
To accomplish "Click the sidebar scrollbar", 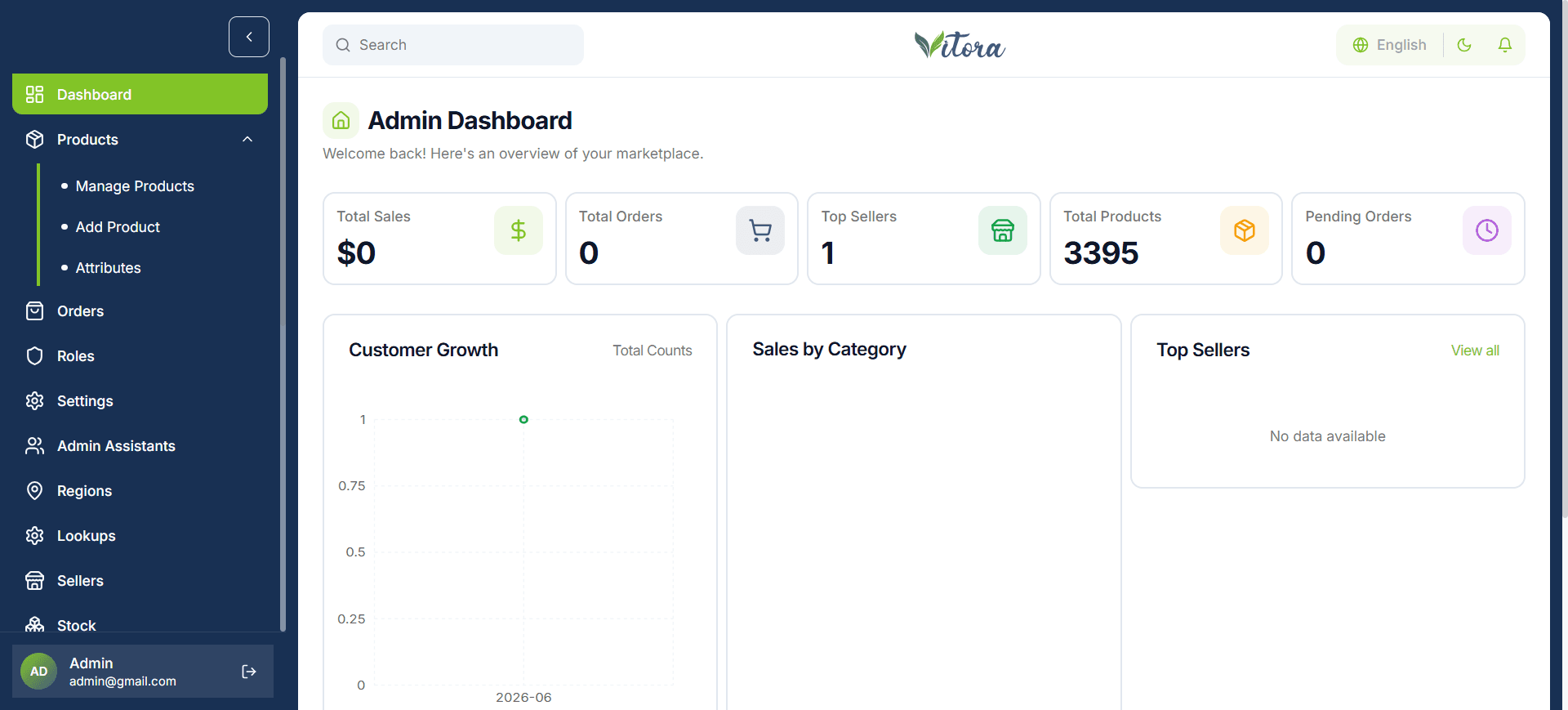I will tap(283, 343).
